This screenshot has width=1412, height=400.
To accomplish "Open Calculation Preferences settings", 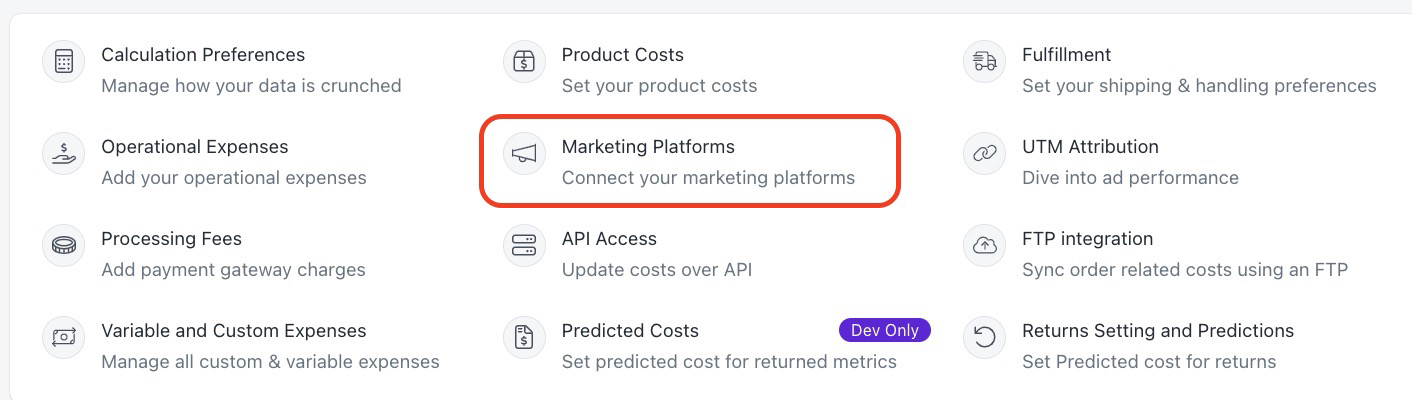I will tap(203, 55).
